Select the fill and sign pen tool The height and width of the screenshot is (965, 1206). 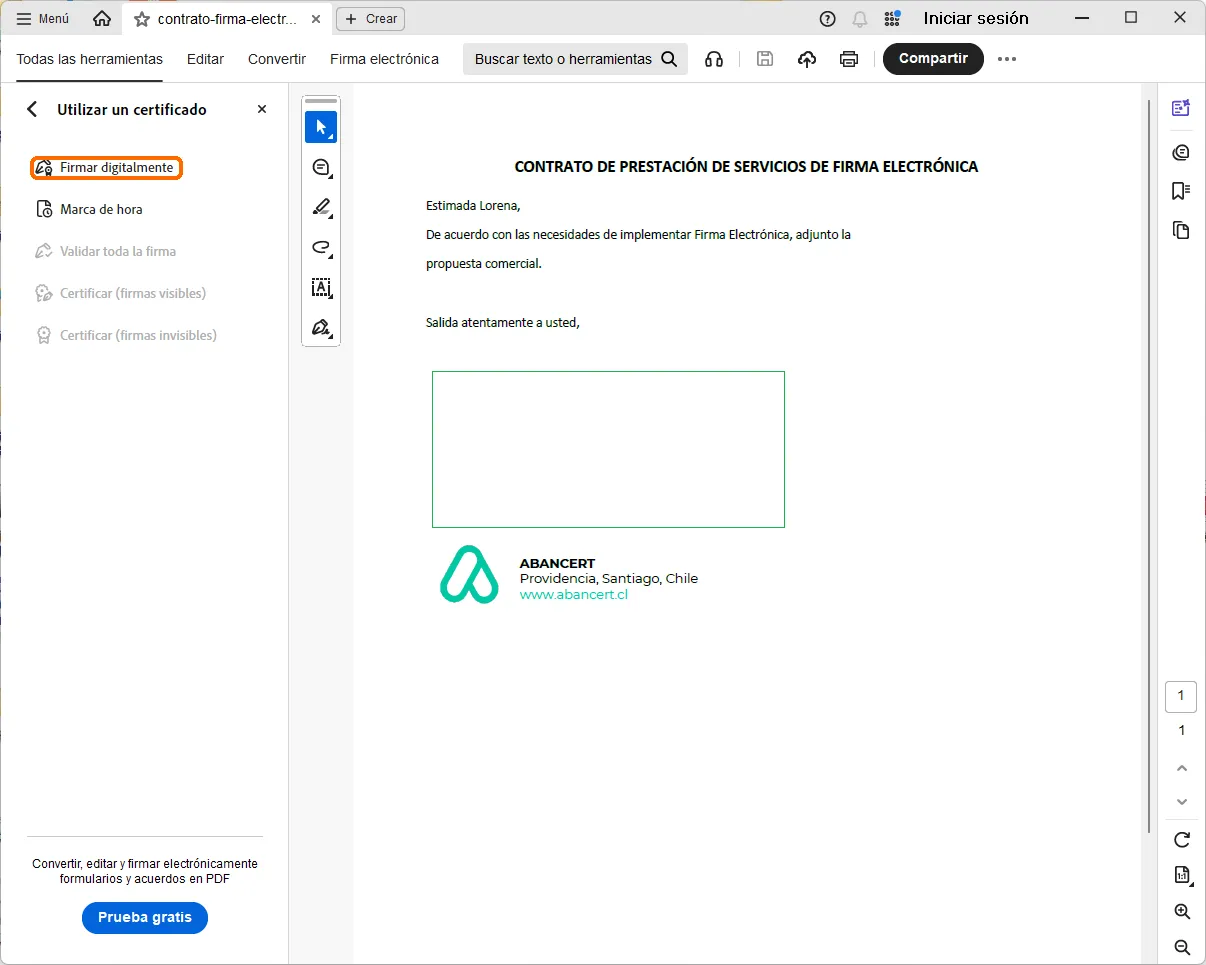pyautogui.click(x=321, y=327)
